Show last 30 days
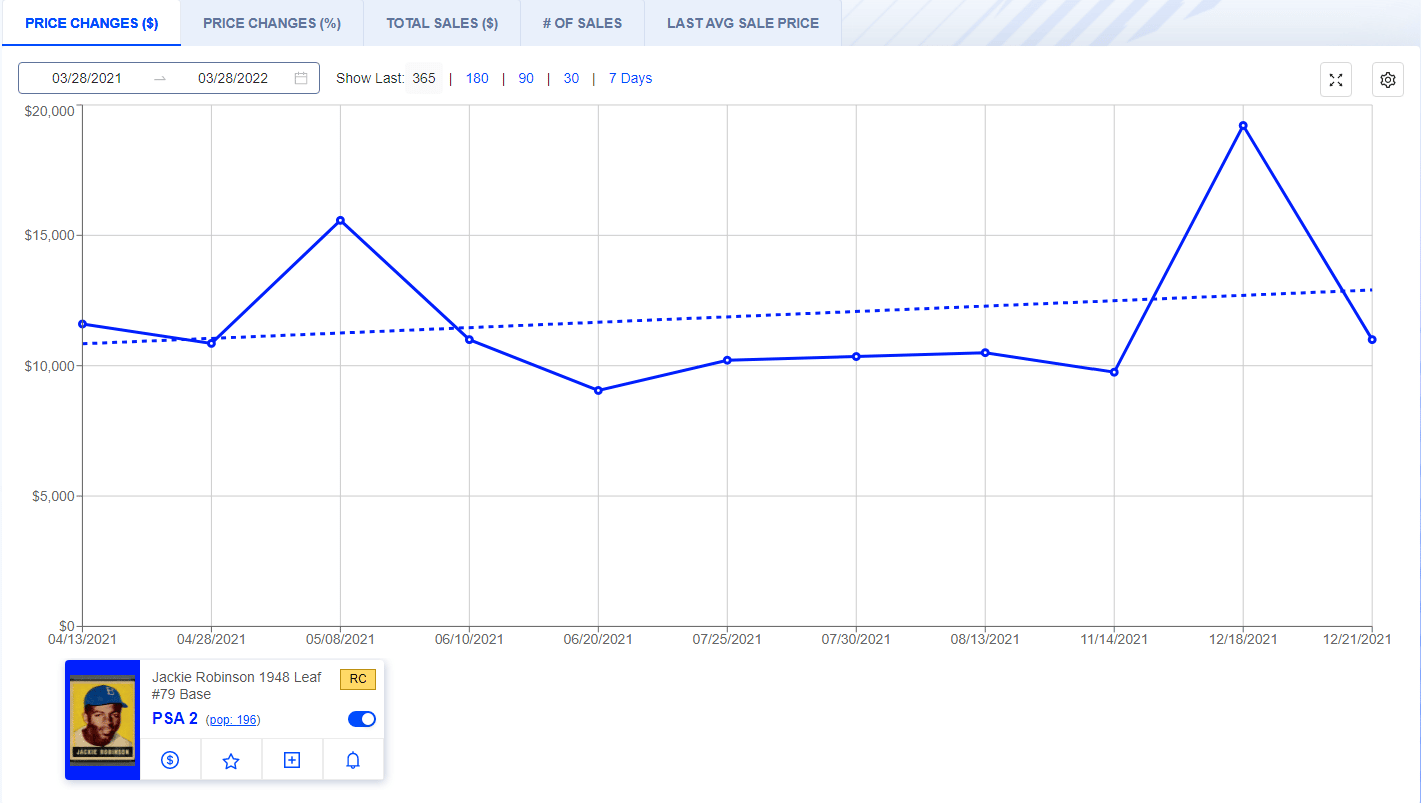The image size is (1421, 803). tap(571, 78)
